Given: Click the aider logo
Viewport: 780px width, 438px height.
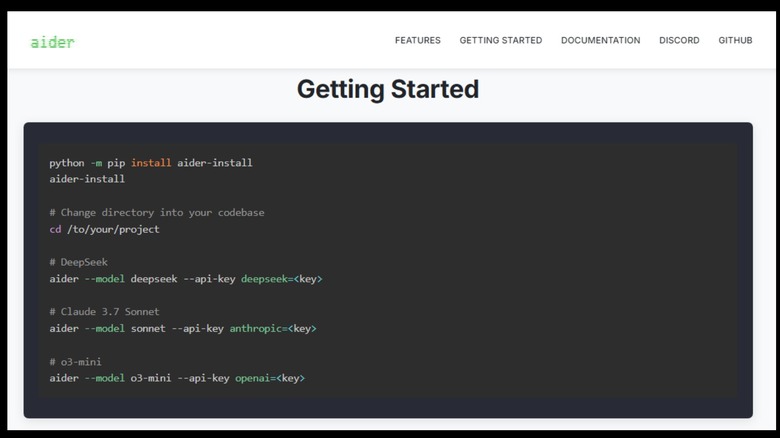Looking at the screenshot, I should coord(52,42).
